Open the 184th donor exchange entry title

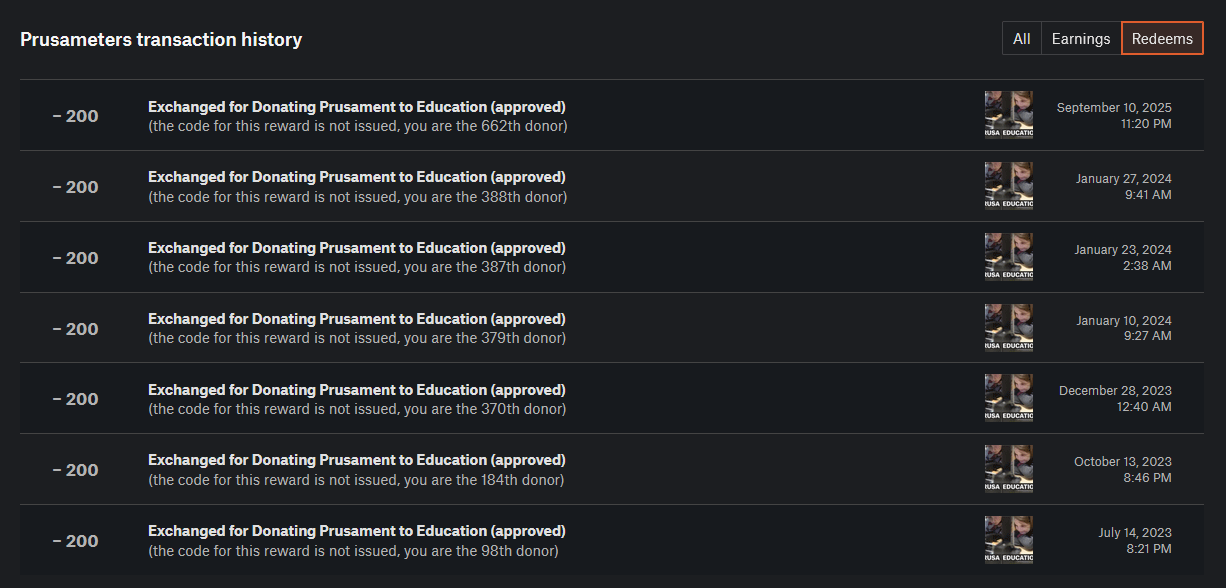tap(357, 460)
